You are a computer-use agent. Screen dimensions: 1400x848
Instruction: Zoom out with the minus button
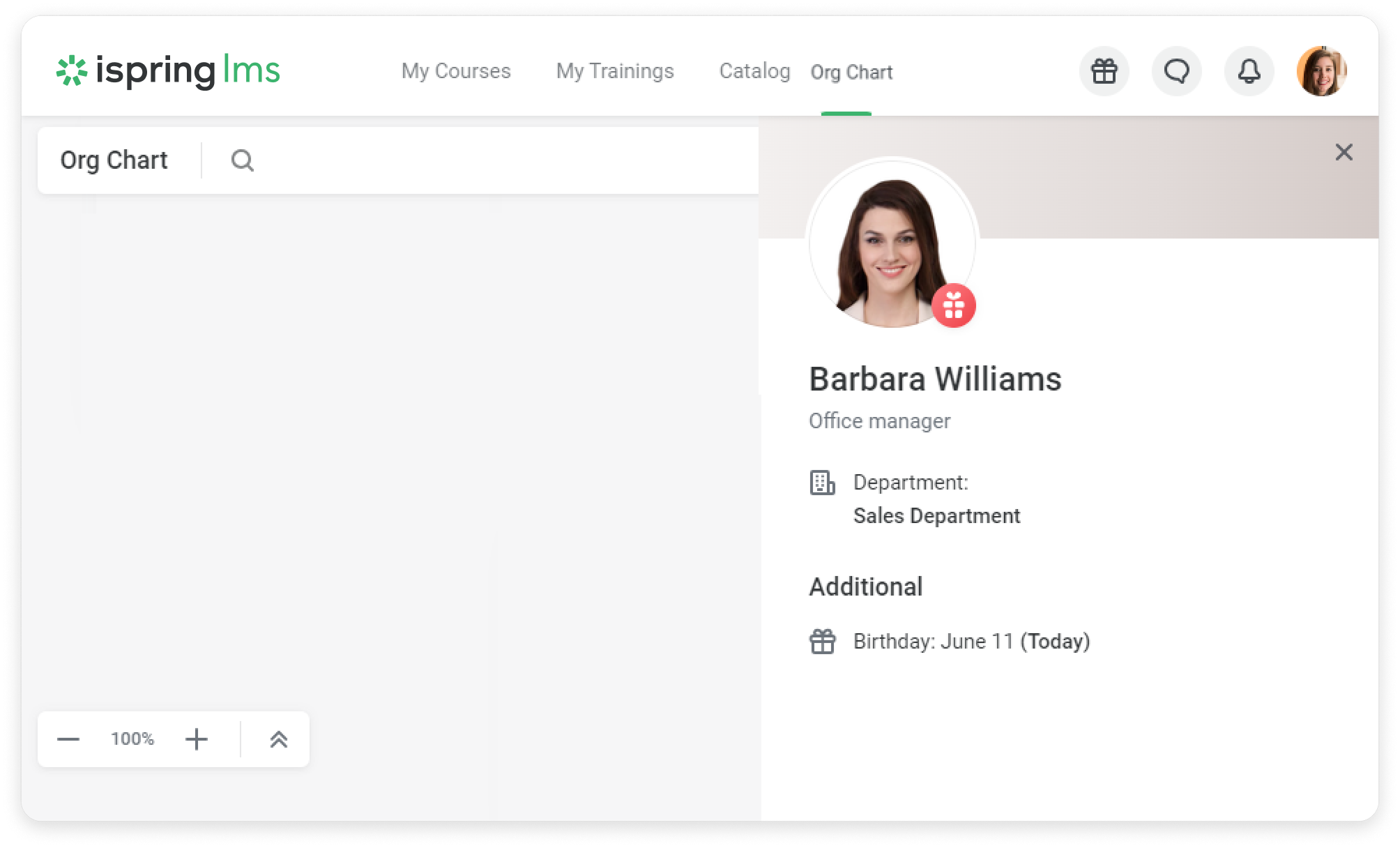pyautogui.click(x=68, y=739)
